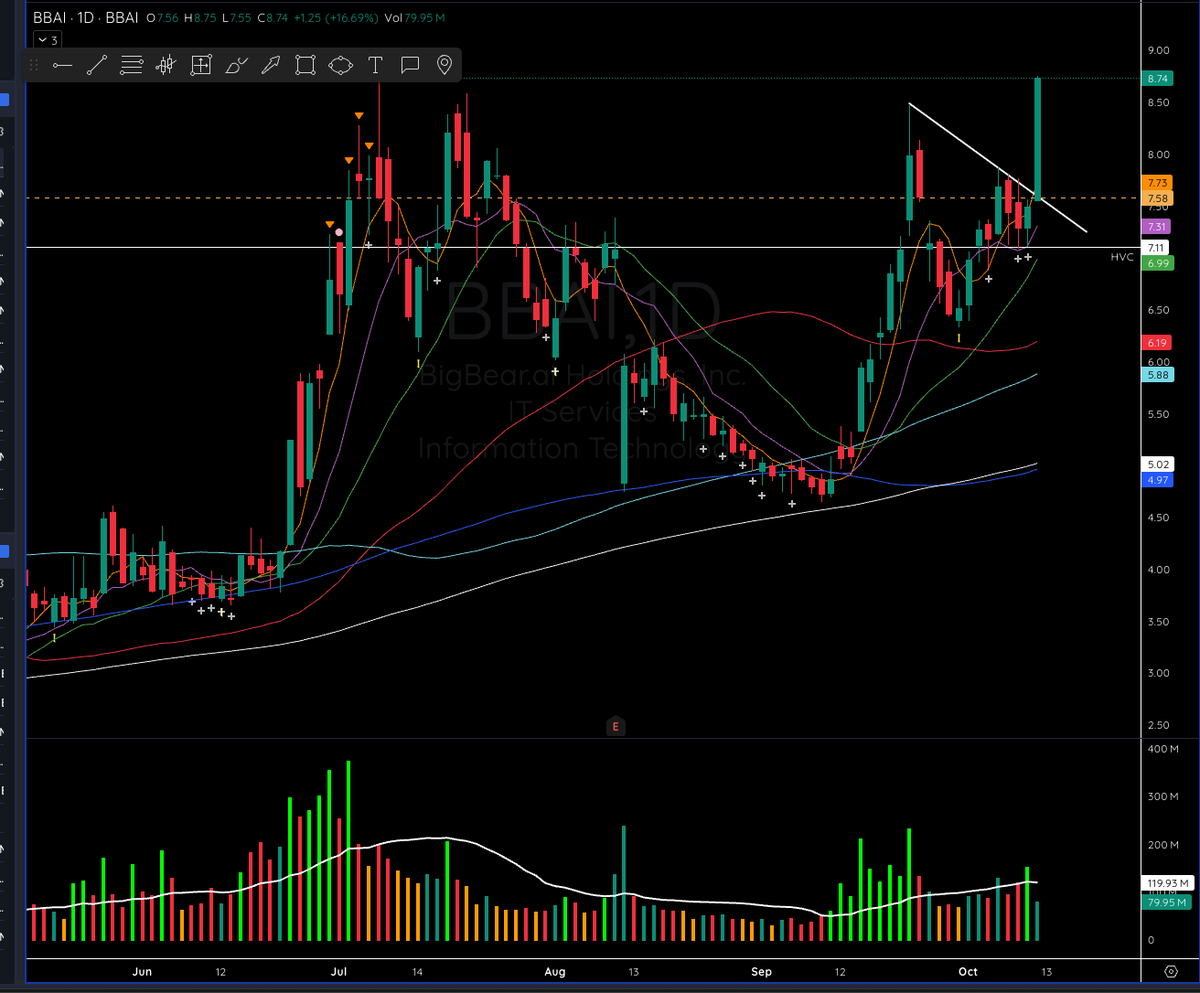Click the Sep label on time axis
Viewport: 1200px width, 993px height.
(761, 971)
